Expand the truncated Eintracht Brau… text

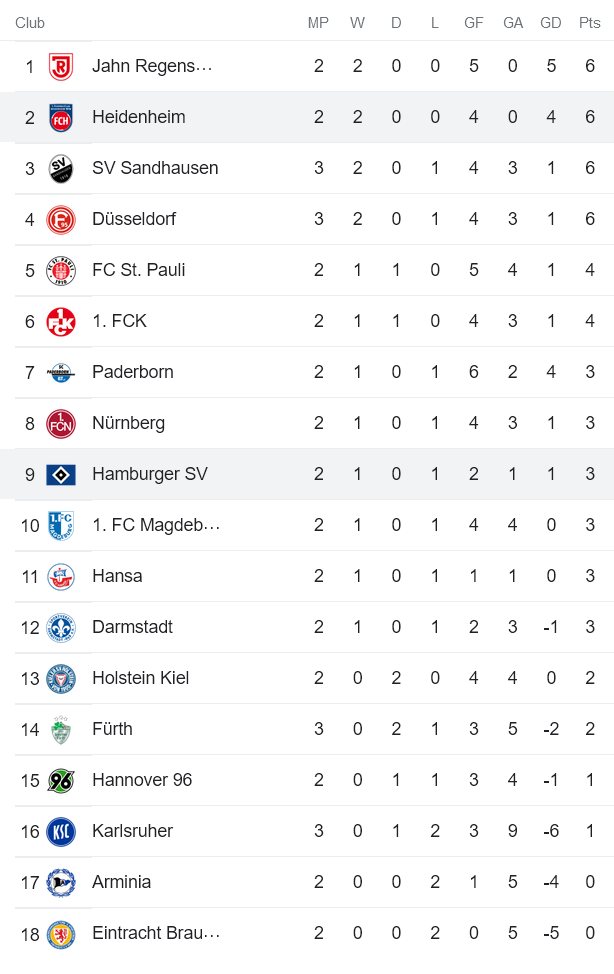(156, 932)
